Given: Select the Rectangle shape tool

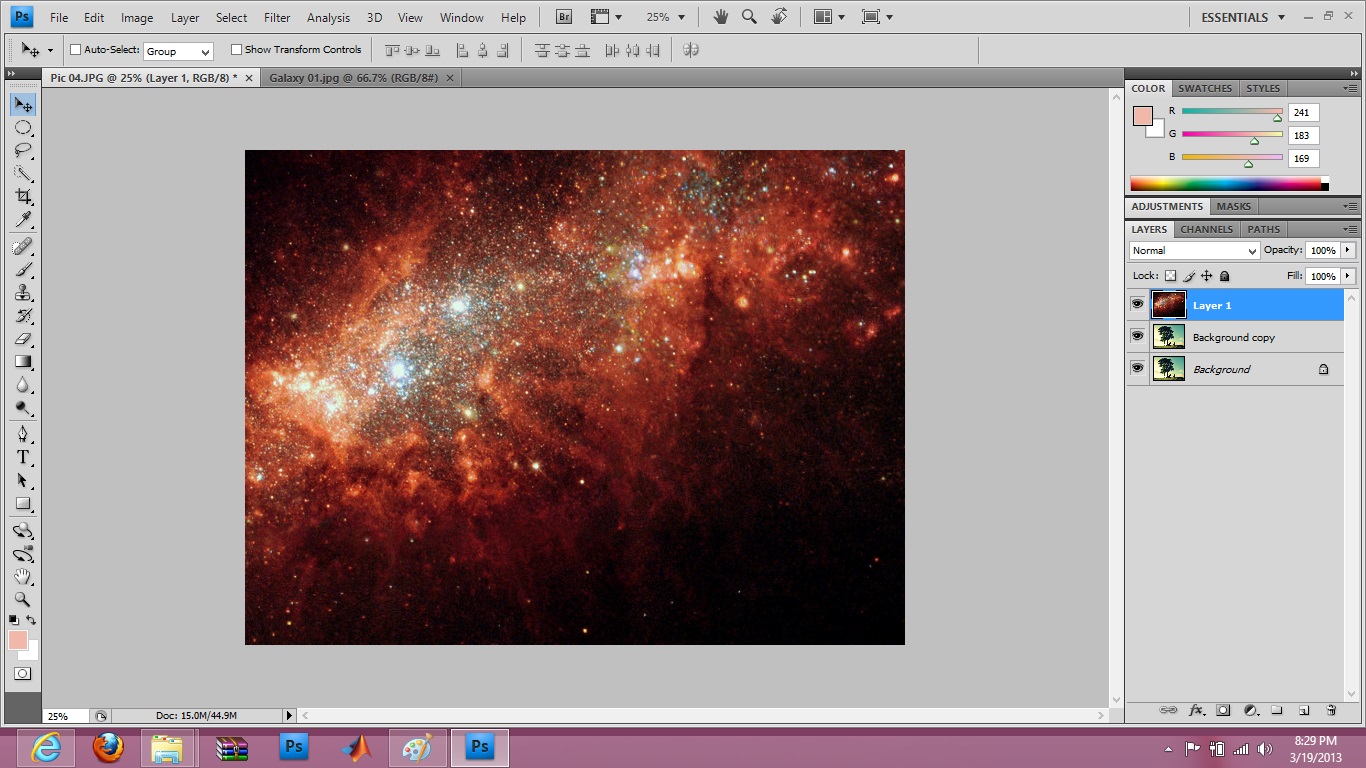Looking at the screenshot, I should (x=23, y=504).
